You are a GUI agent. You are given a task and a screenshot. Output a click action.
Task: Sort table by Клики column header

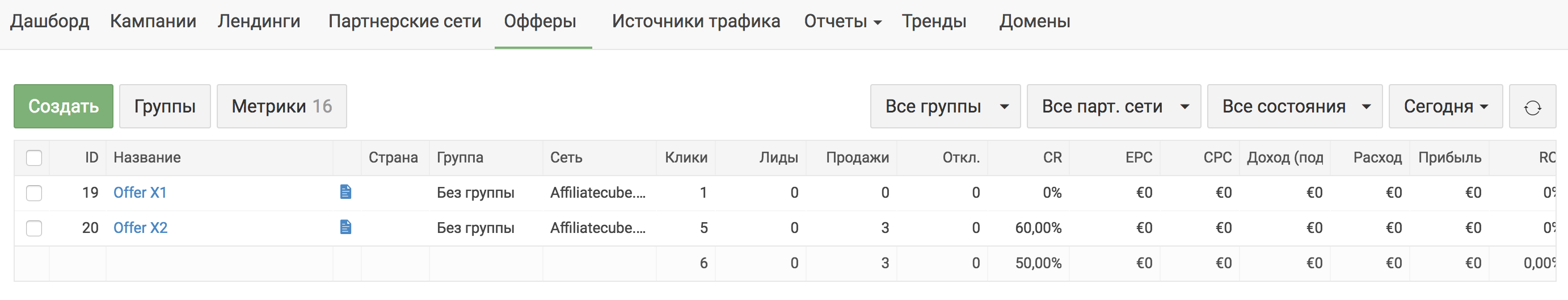(x=686, y=158)
